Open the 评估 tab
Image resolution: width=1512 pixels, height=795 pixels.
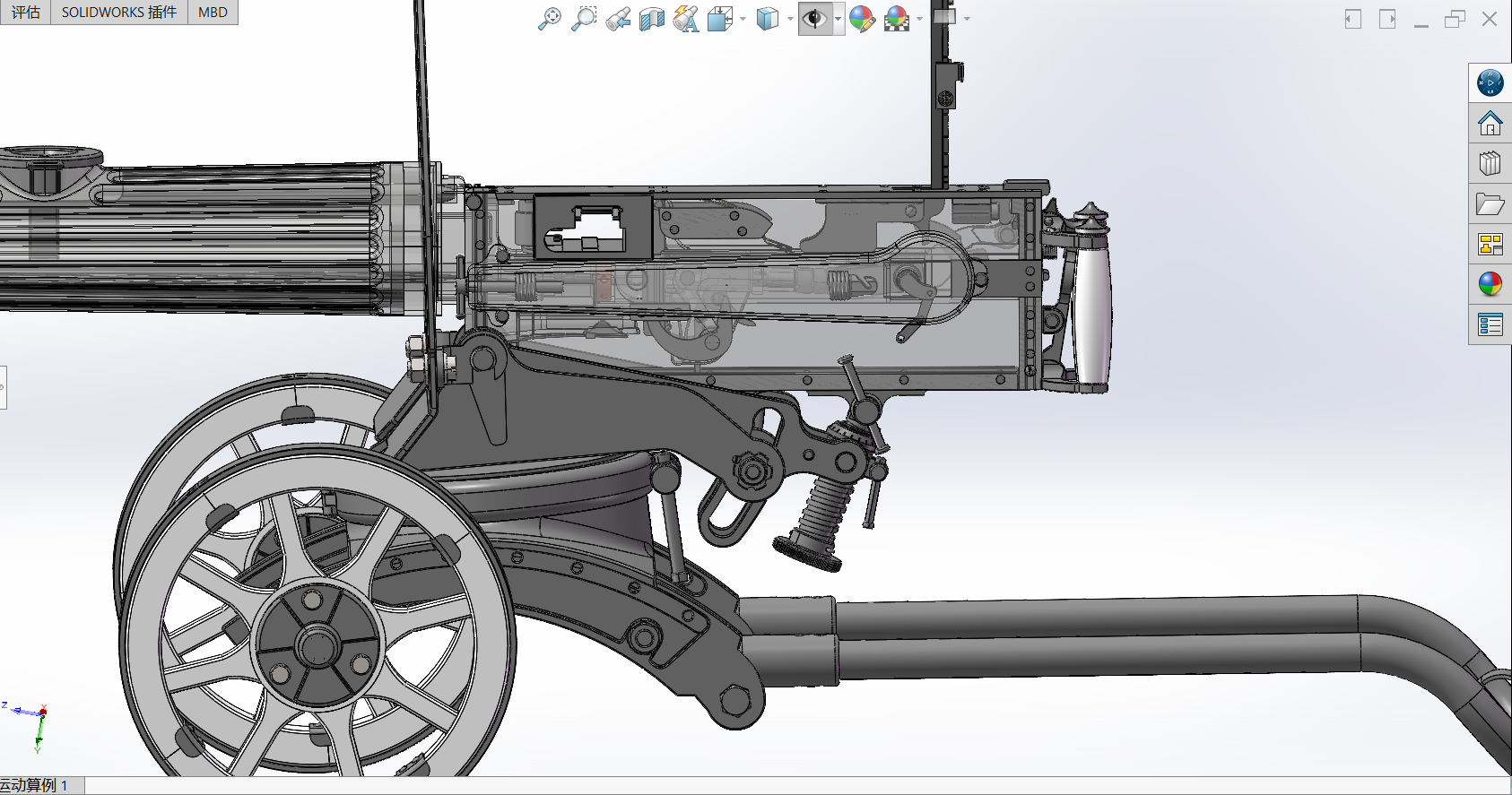pos(26,12)
